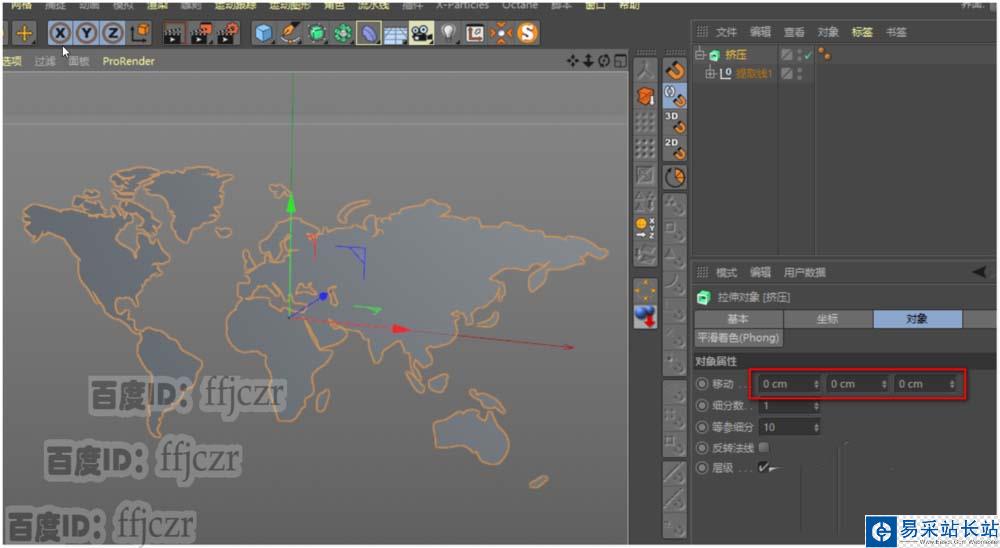
Task: Click the 等参细分 value stepper
Action: click(816, 427)
